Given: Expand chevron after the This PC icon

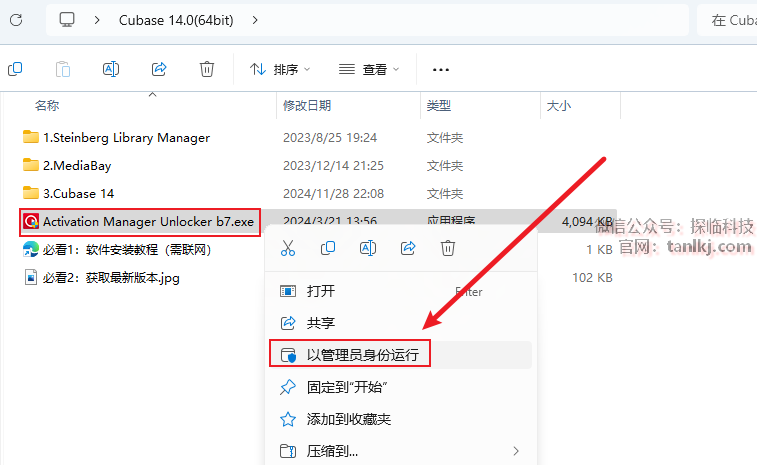Looking at the screenshot, I should coord(97,20).
